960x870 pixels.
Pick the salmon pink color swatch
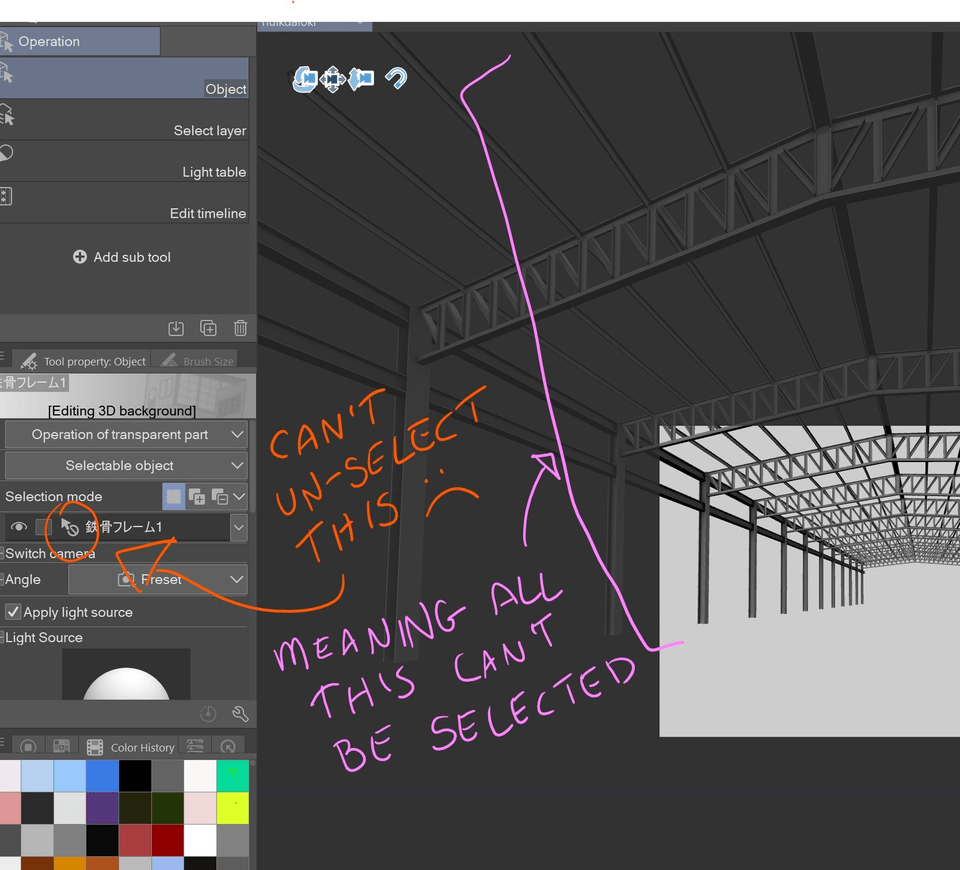tap(10, 808)
